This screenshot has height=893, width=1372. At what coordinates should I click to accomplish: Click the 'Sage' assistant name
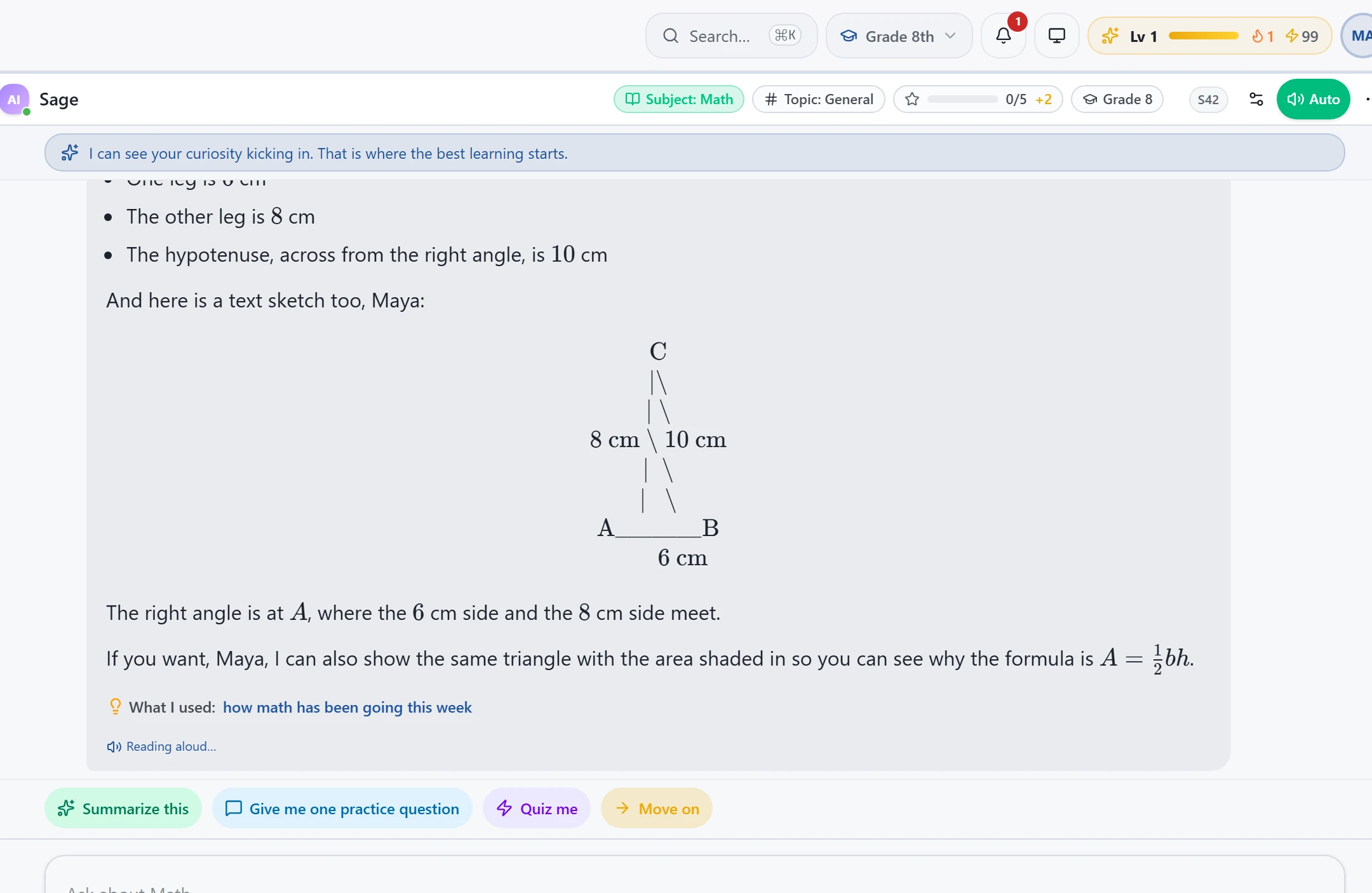click(59, 99)
